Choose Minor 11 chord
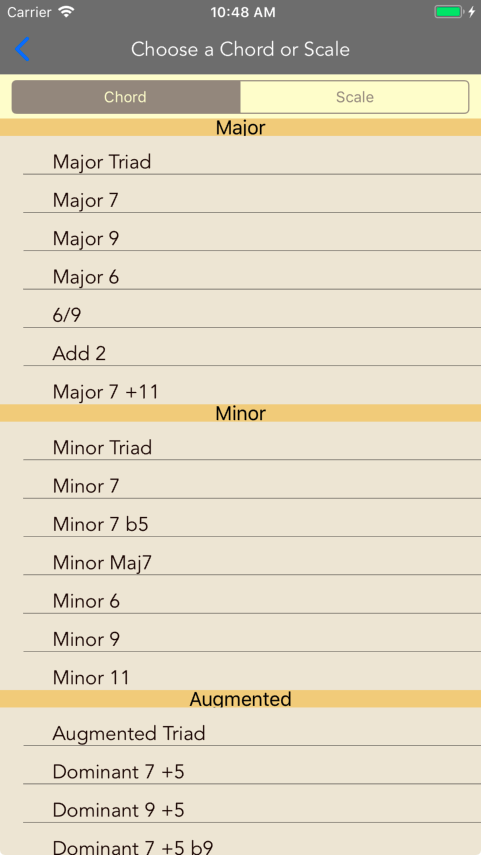The height and width of the screenshot is (855, 481). pyautogui.click(x=240, y=671)
